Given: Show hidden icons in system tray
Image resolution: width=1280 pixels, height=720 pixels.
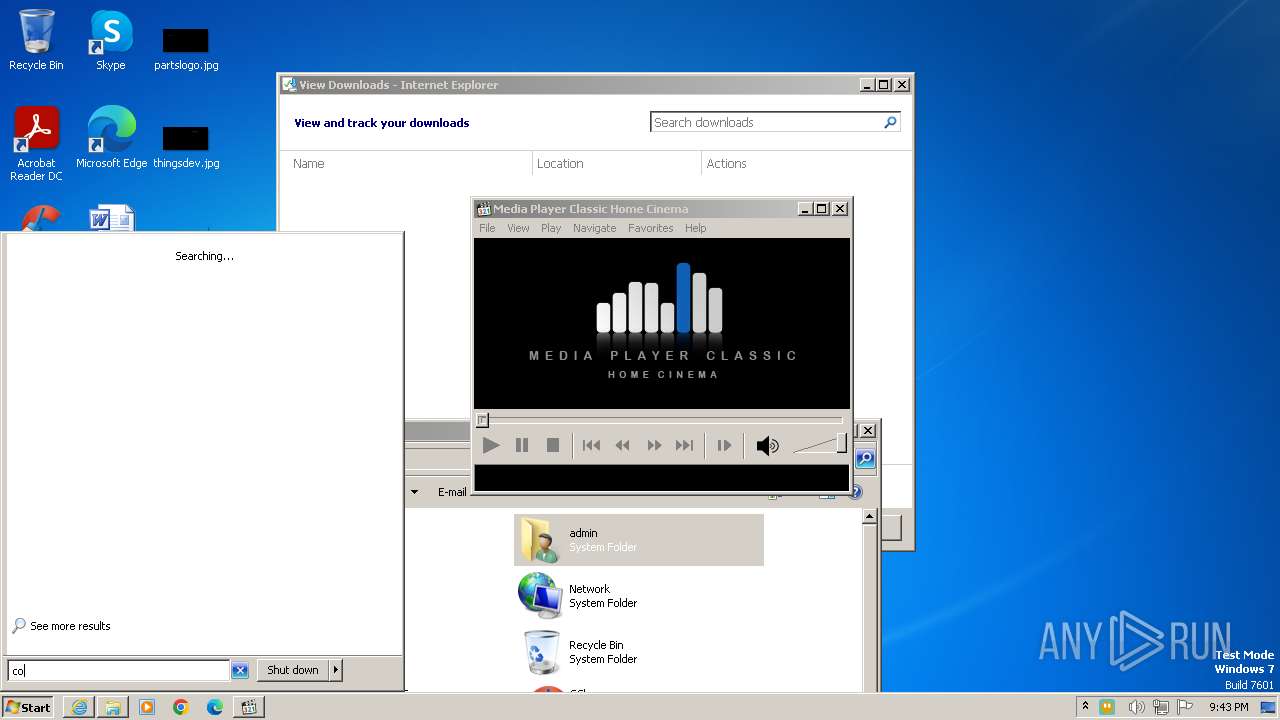Looking at the screenshot, I should pyautogui.click(x=1085, y=707).
